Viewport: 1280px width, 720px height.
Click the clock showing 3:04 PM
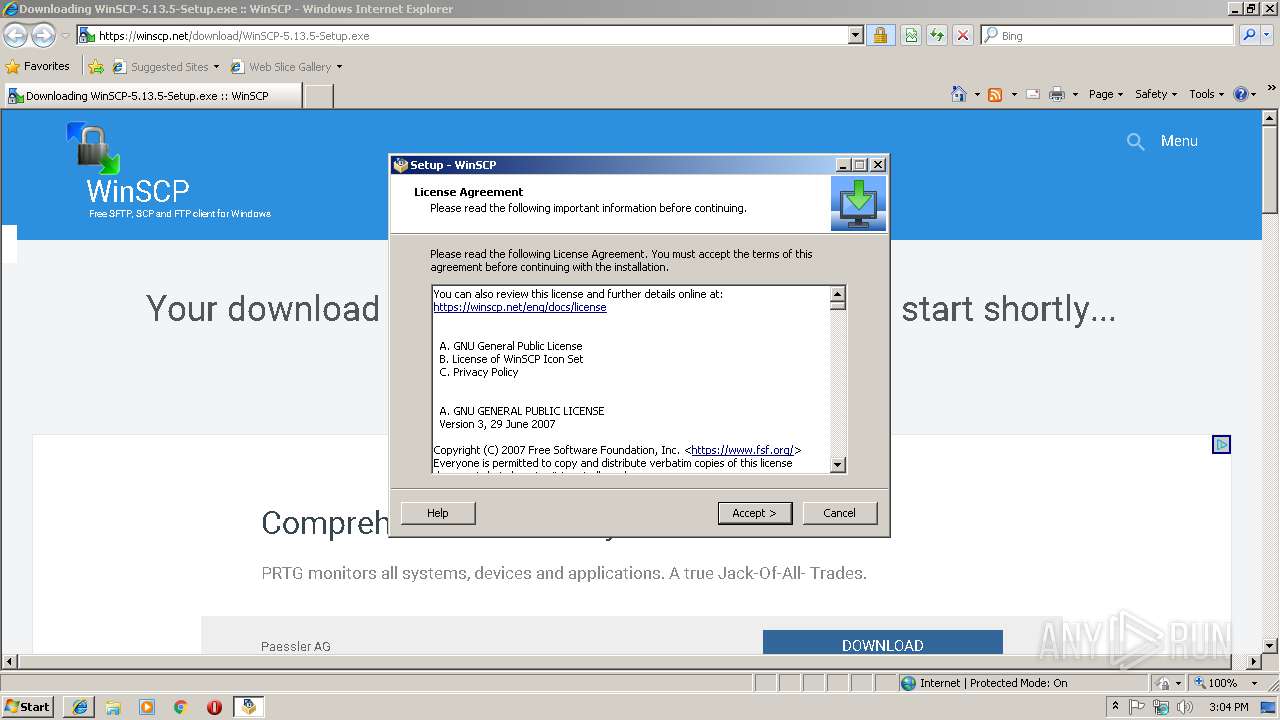(x=1228, y=707)
